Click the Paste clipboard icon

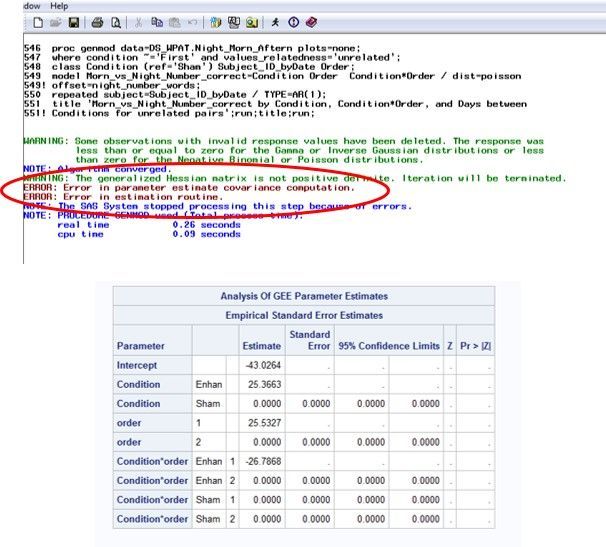pyautogui.click(x=173, y=21)
